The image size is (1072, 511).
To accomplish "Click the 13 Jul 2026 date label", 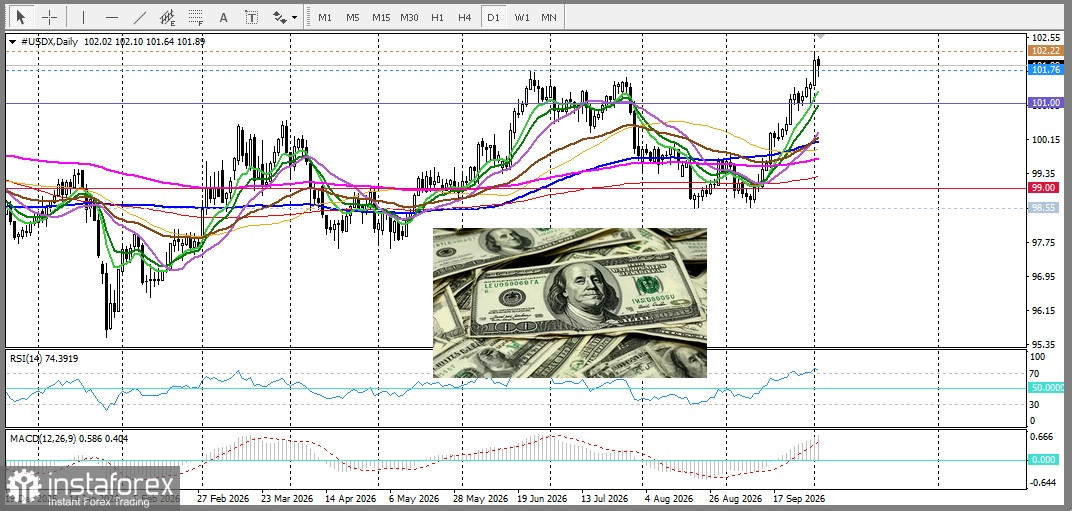I will [x=604, y=499].
